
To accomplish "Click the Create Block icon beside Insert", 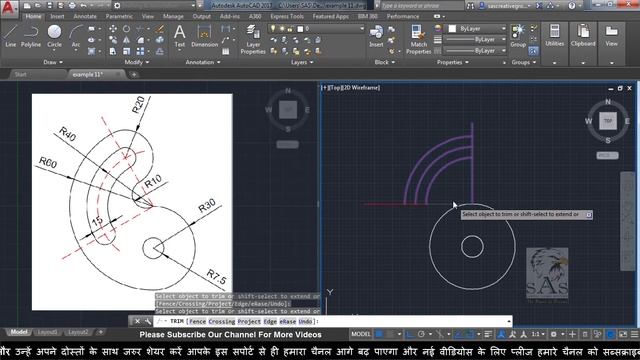I will (x=391, y=29).
